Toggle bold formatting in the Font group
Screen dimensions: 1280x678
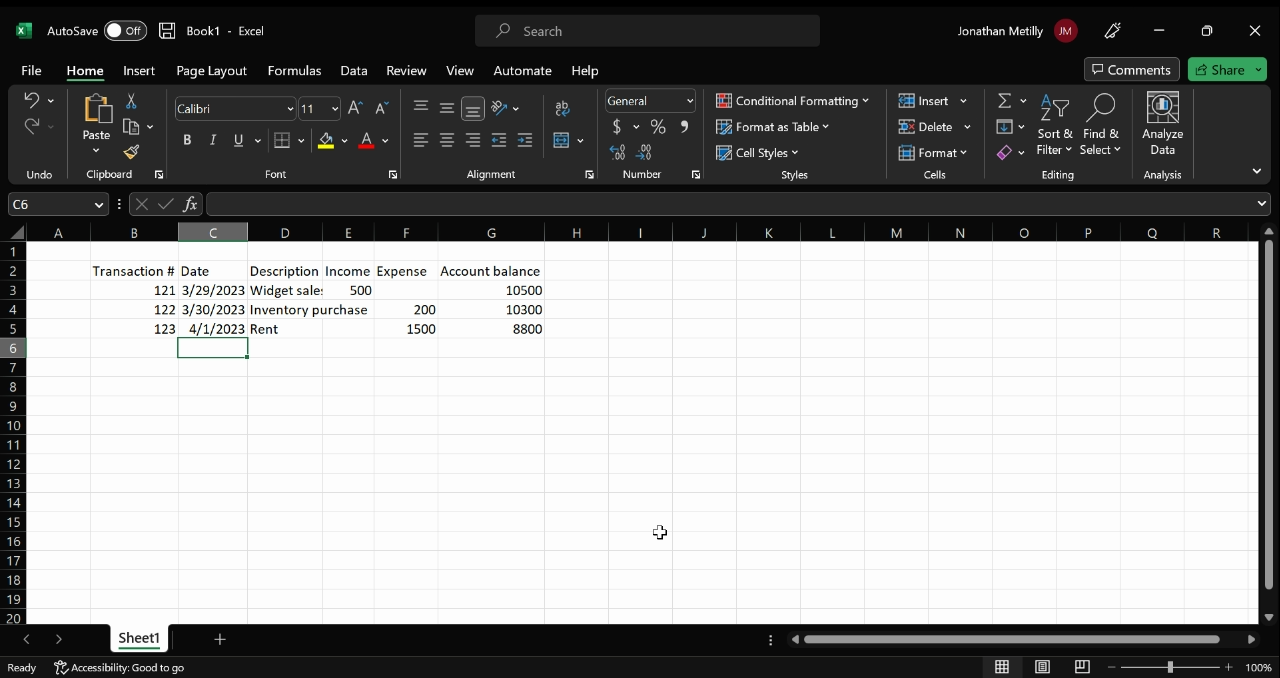[x=187, y=140]
